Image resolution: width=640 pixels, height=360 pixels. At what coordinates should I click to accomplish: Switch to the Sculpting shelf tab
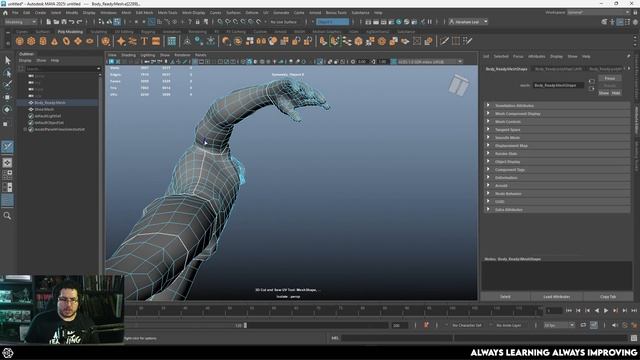(x=99, y=31)
